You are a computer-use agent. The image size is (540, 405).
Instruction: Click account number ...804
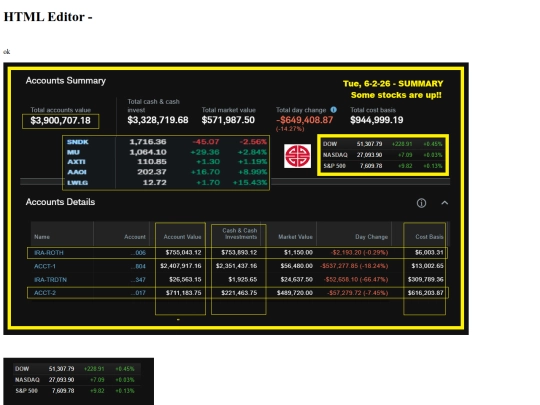point(138,266)
